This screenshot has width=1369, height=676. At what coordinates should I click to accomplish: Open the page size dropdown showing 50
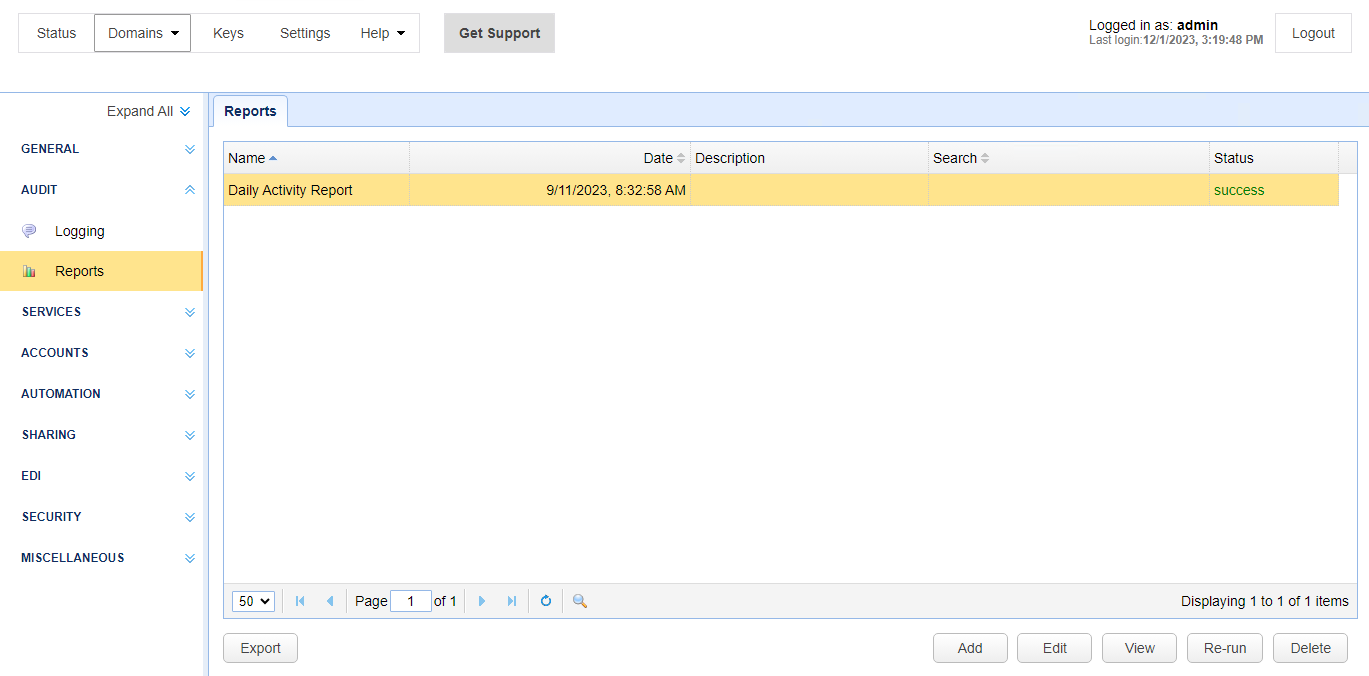(x=253, y=601)
